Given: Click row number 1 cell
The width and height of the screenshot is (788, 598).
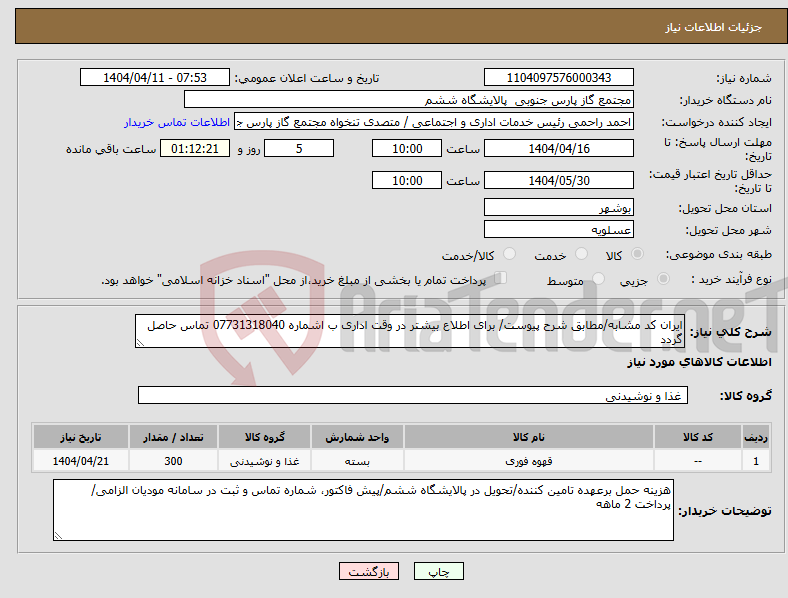Looking at the screenshot, I should click(x=756, y=461).
